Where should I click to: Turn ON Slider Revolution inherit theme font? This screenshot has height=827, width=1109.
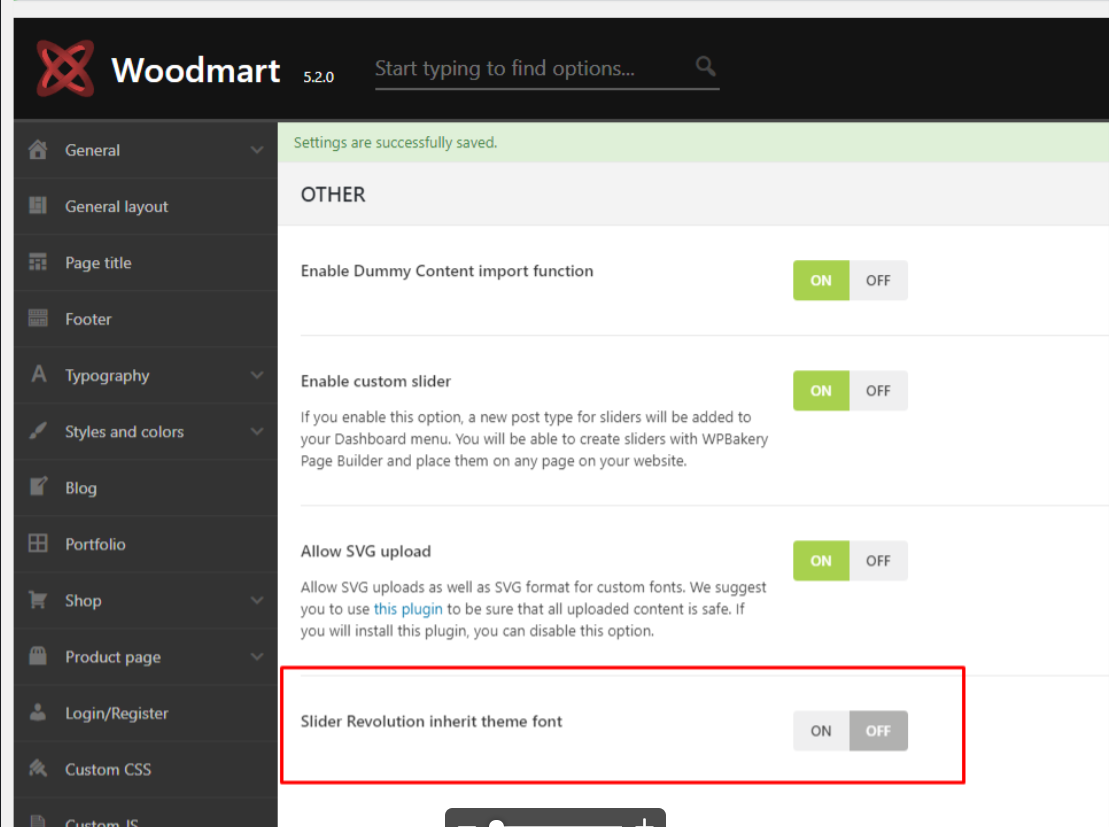click(821, 731)
